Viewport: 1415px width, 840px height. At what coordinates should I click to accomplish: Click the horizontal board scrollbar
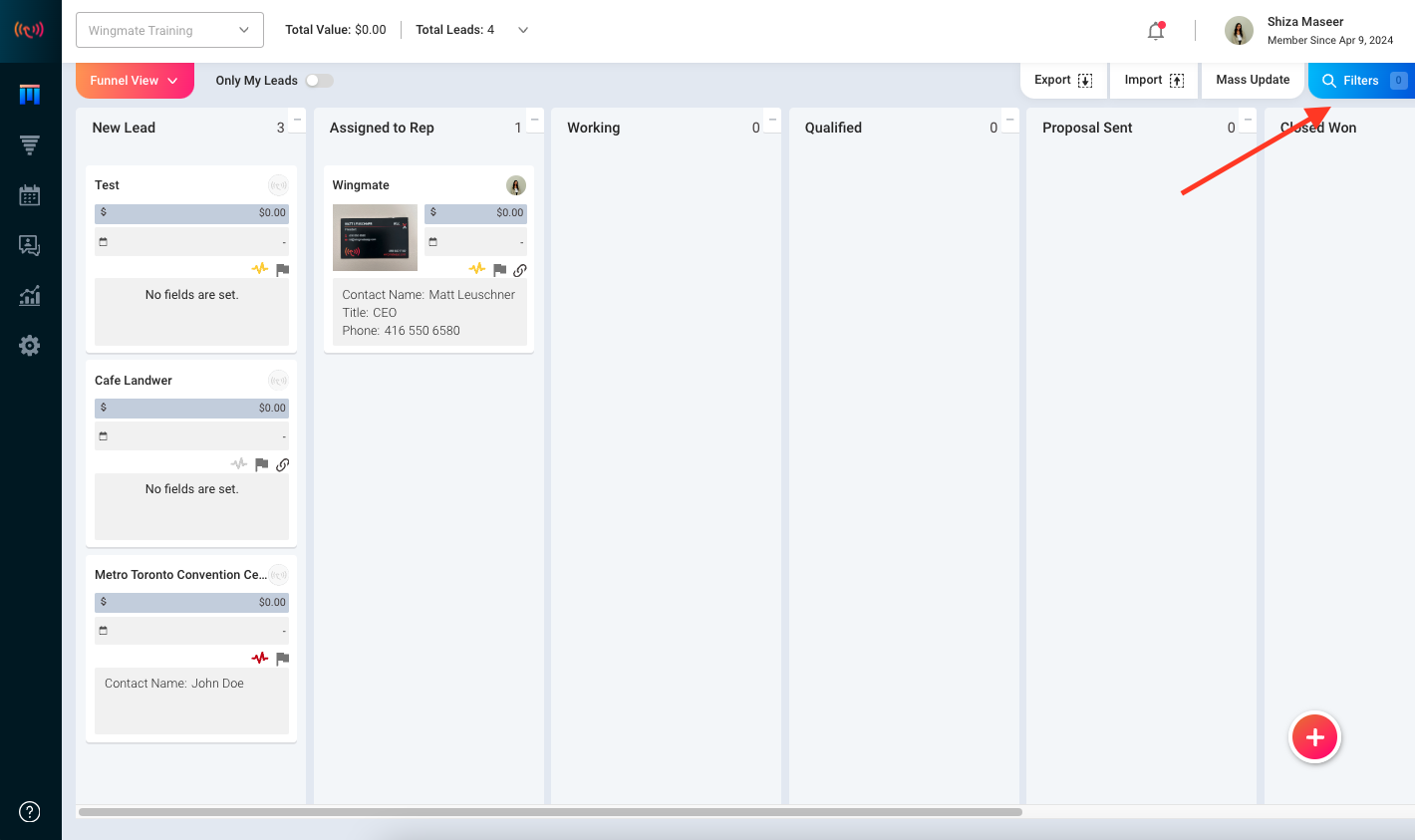tap(550, 812)
